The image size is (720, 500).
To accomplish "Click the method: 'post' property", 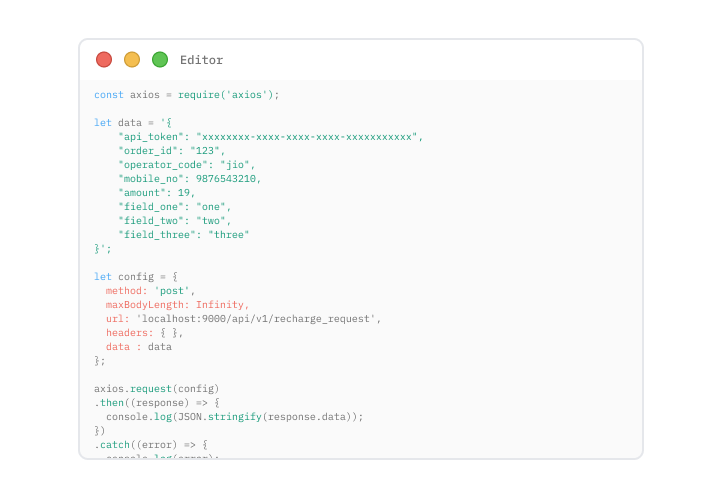I will pyautogui.click(x=150, y=291).
